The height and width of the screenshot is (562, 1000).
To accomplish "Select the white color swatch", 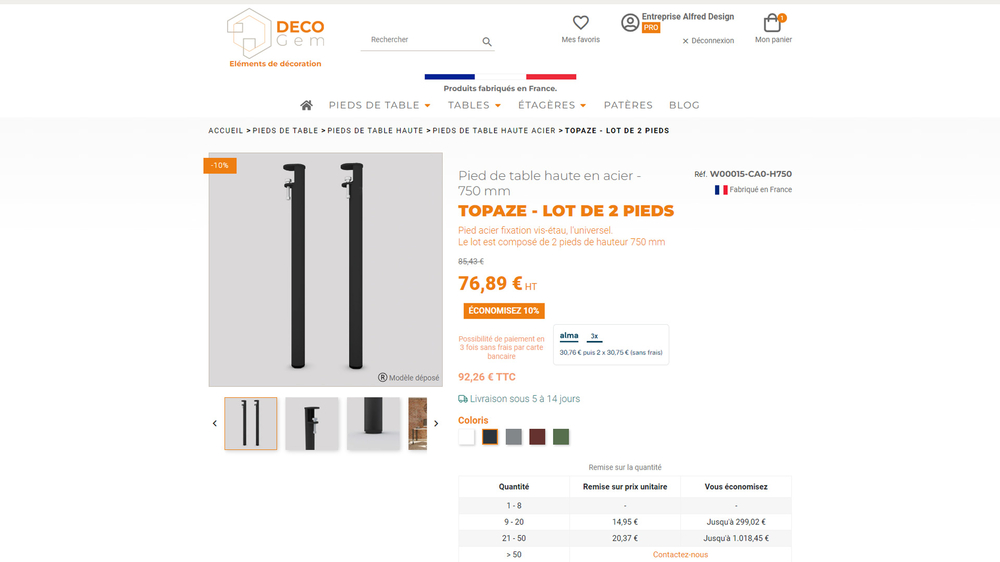I will 467,437.
